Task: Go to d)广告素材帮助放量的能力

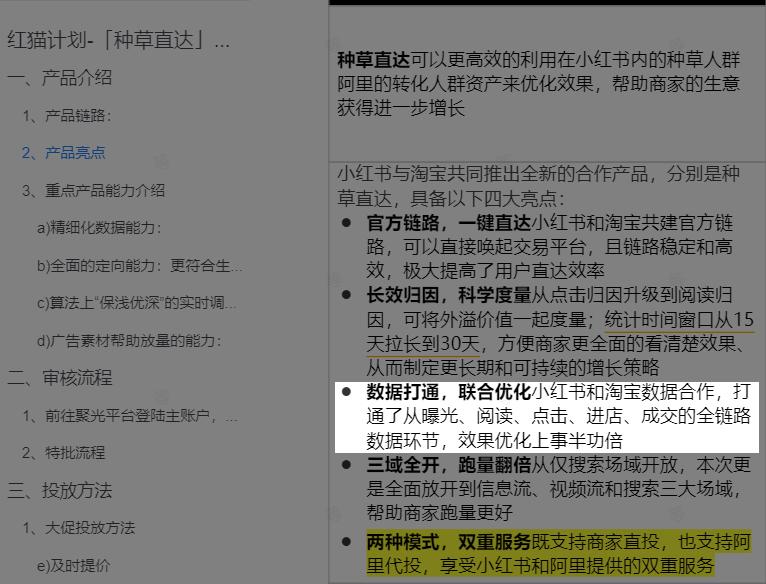Action: point(129,341)
